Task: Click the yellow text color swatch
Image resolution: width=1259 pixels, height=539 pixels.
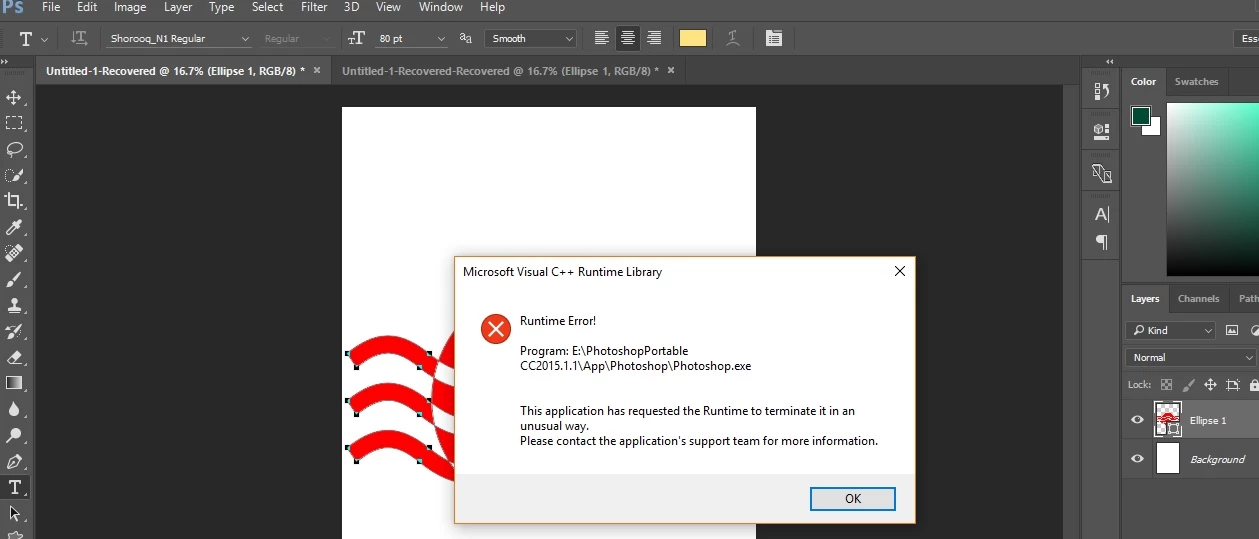Action: (693, 38)
